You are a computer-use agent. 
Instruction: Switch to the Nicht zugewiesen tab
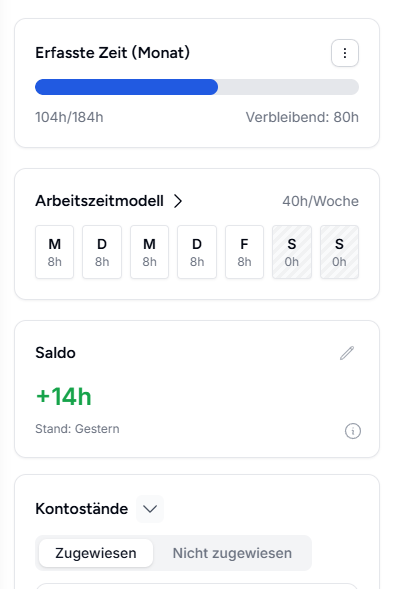pyautogui.click(x=232, y=553)
